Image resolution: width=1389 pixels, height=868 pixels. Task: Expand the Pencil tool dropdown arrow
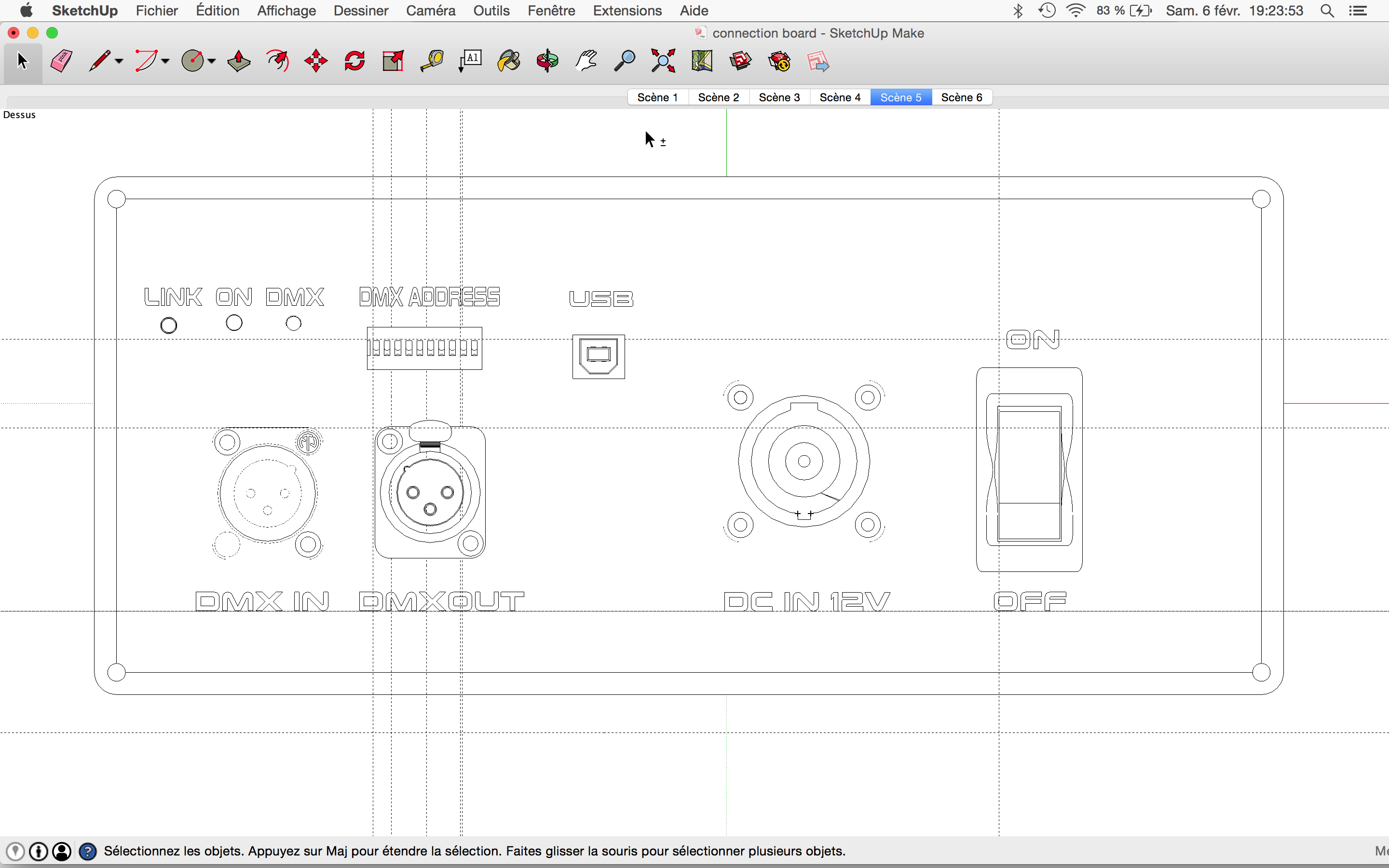tap(119, 61)
